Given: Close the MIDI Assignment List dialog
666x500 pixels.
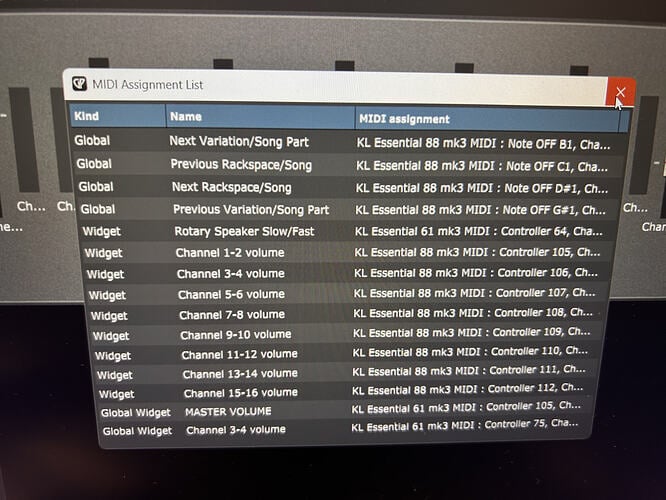Looking at the screenshot, I should click(621, 92).
